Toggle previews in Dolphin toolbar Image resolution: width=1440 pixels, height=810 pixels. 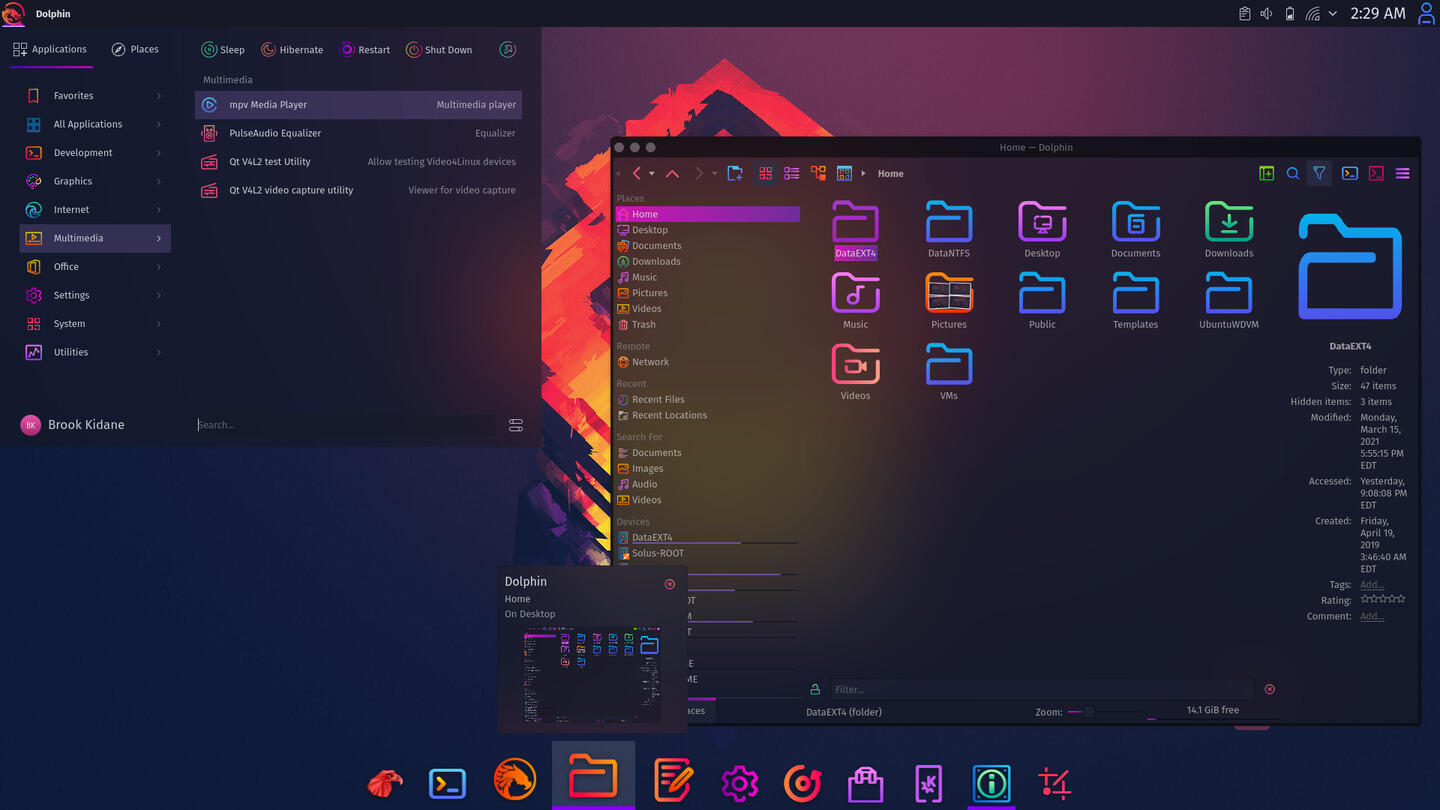[844, 173]
